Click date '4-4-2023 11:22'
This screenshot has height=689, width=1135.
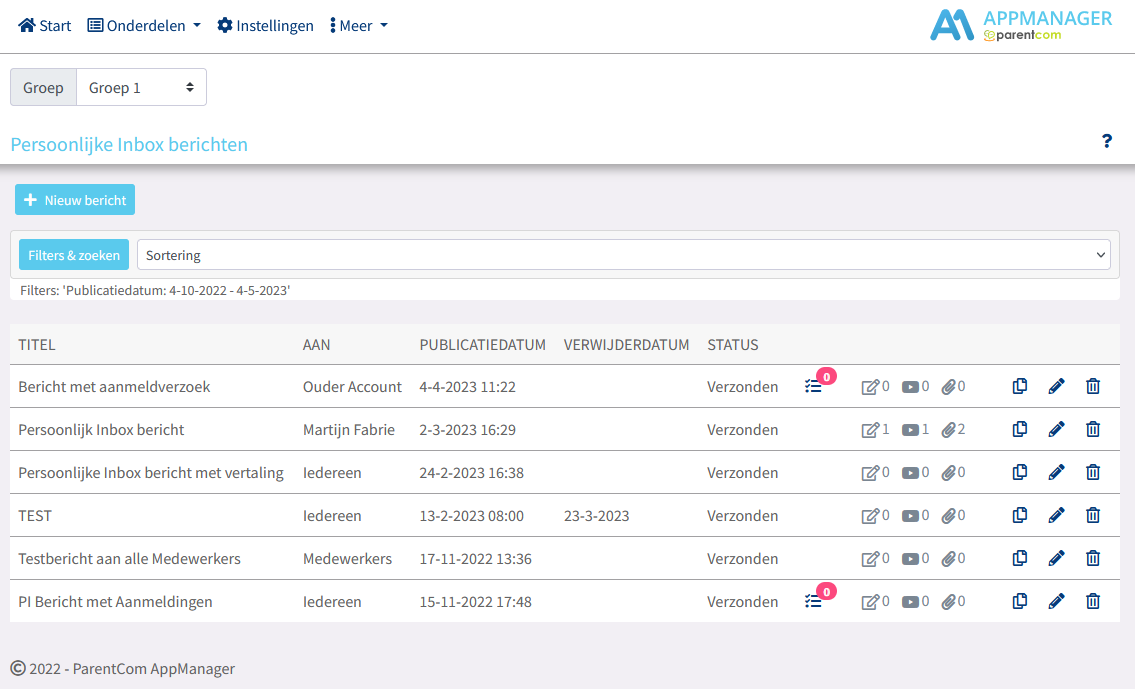click(468, 386)
